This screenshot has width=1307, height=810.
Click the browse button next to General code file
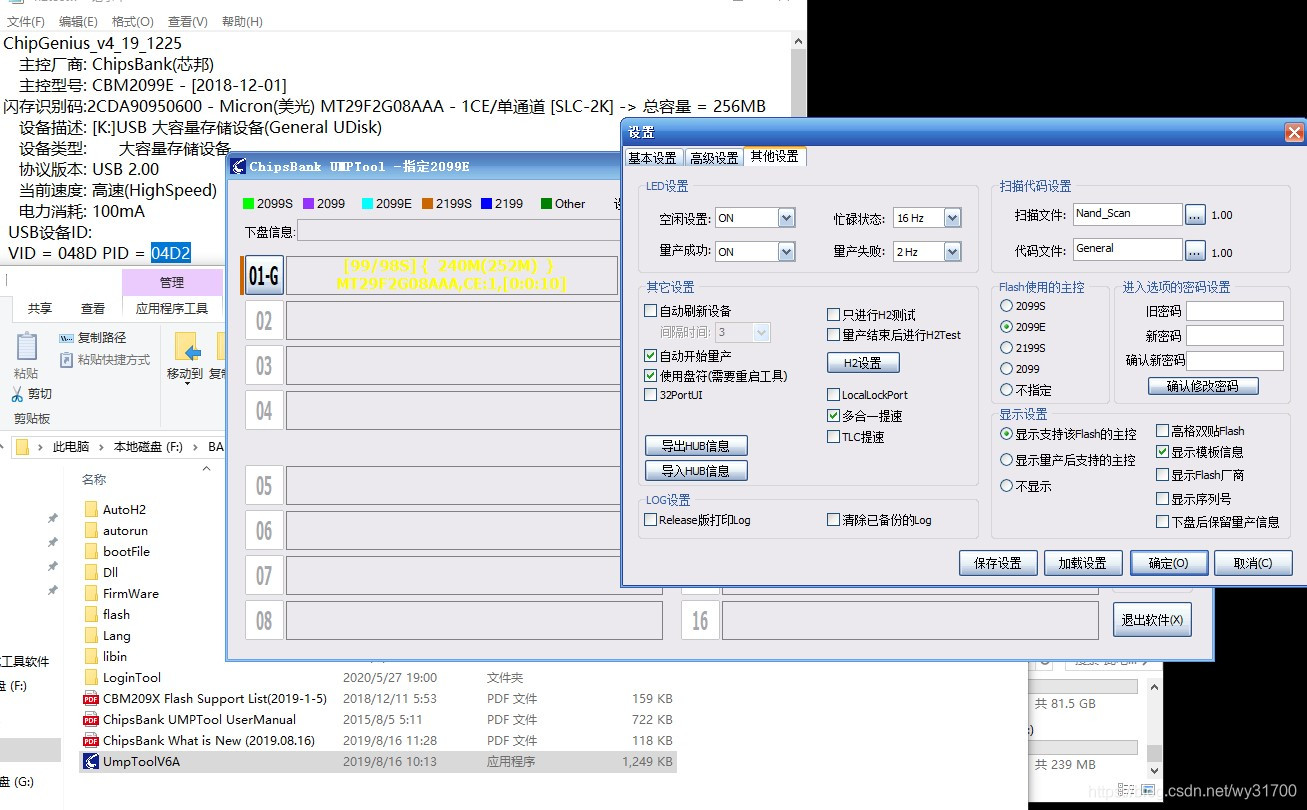coord(1195,249)
